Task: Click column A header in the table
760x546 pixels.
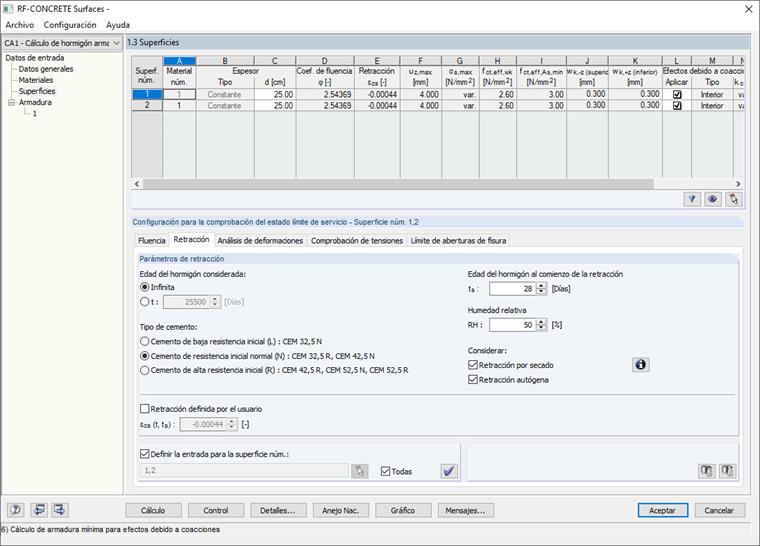Action: pos(179,61)
